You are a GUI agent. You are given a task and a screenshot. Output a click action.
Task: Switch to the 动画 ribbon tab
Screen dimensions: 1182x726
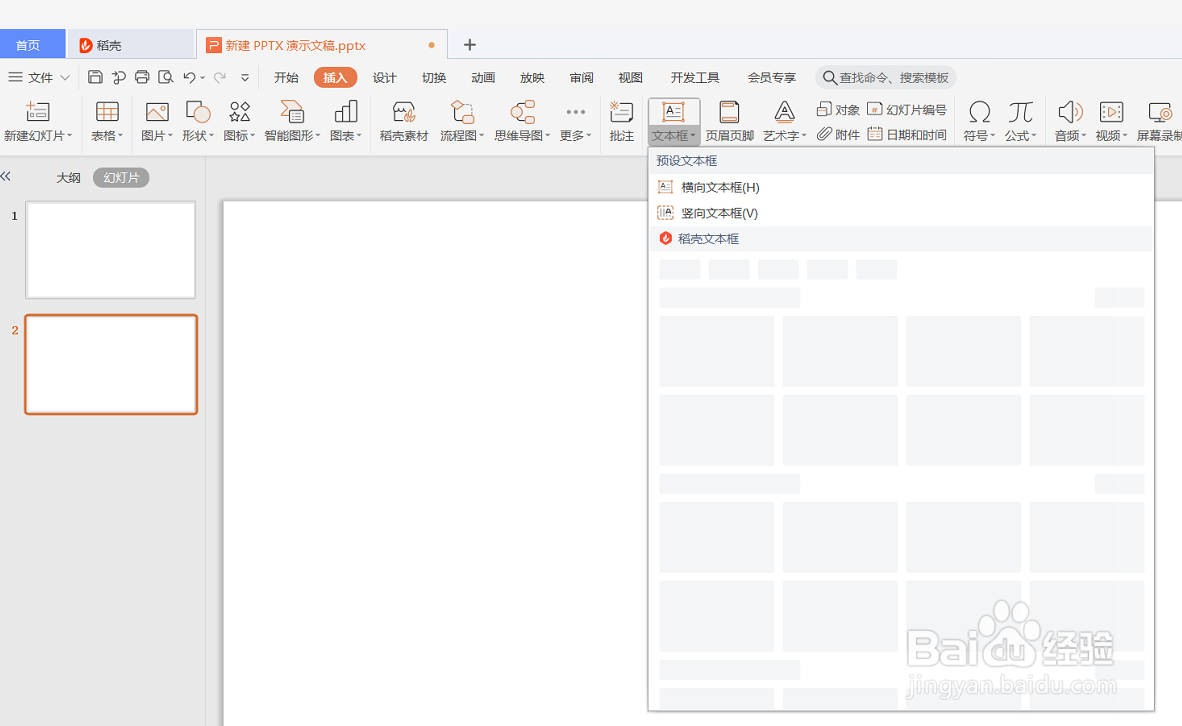[x=483, y=78]
